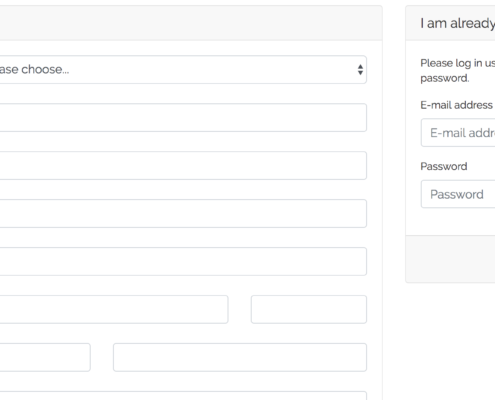The width and height of the screenshot is (495, 400).
Task: Click the "E-mail address" label
Action: pyautogui.click(x=456, y=105)
